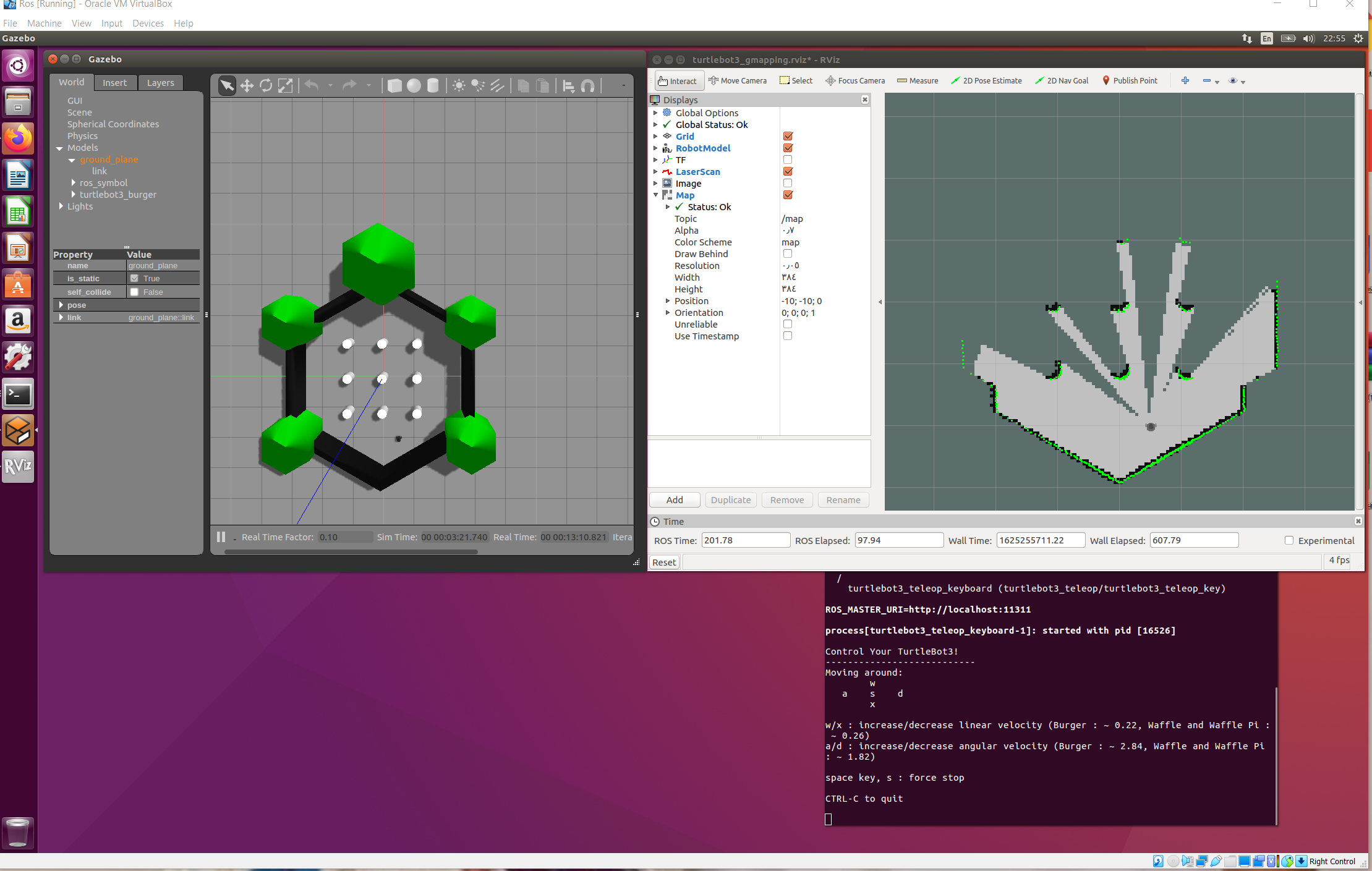
Task: Select the Move Camera tool in RViz
Action: pyautogui.click(x=738, y=80)
